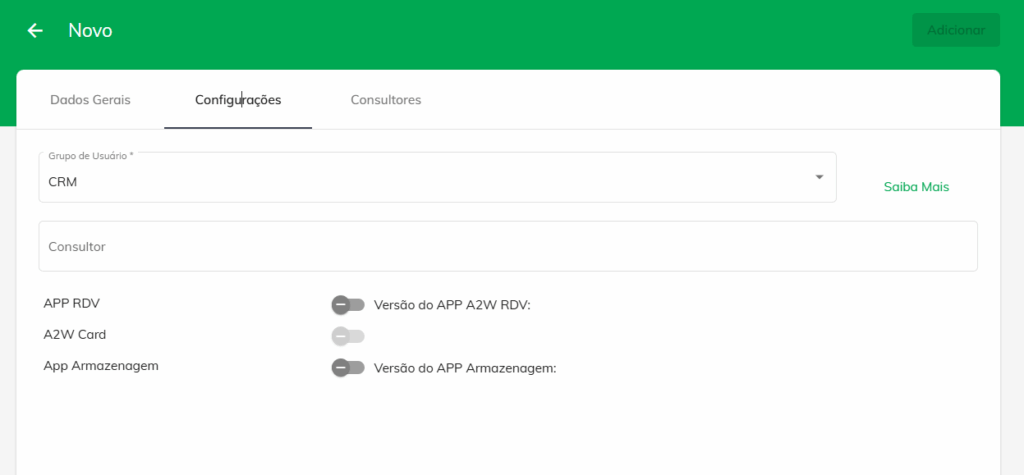
Task: Enable the APP RDV toggle switch
Action: [348, 304]
